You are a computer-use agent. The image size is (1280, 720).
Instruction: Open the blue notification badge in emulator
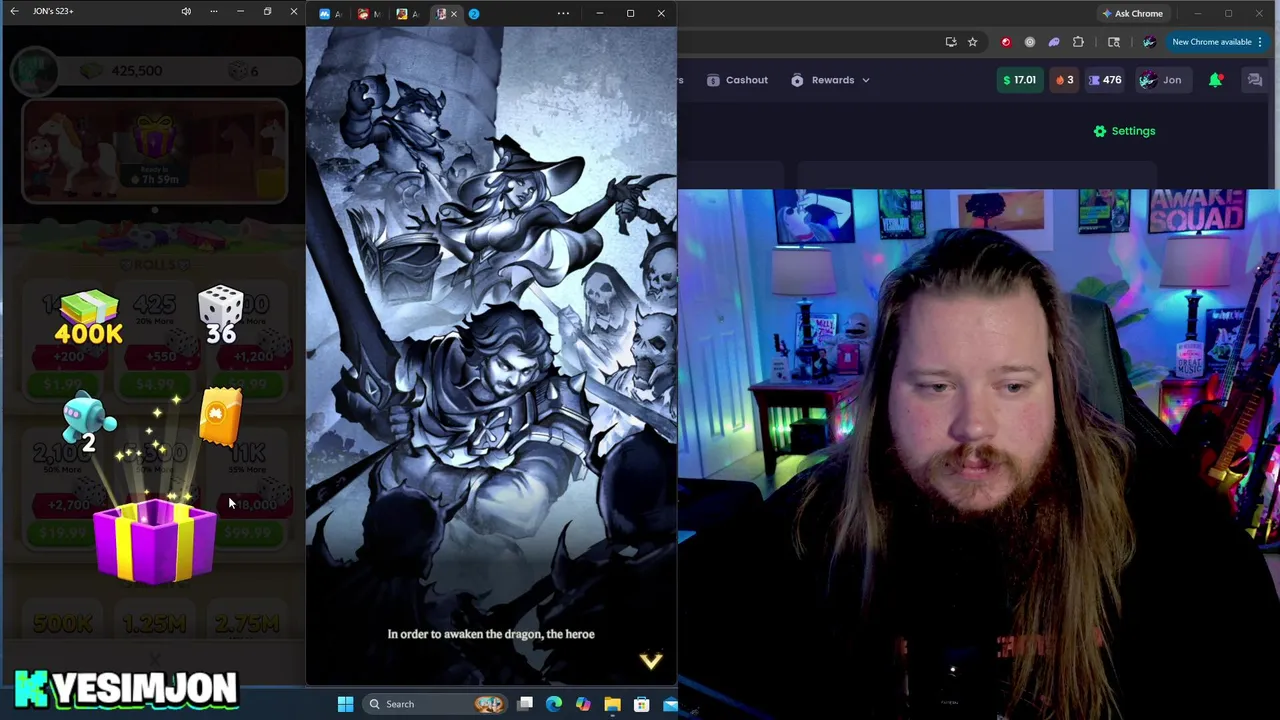474,14
